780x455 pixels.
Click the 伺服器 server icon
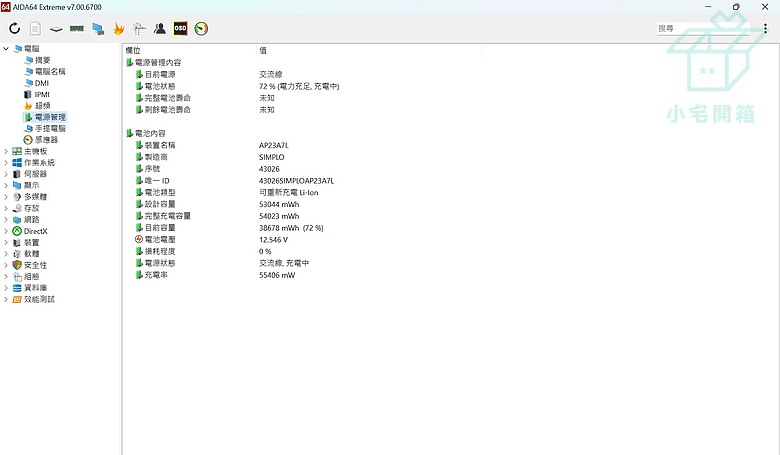tap(17, 174)
